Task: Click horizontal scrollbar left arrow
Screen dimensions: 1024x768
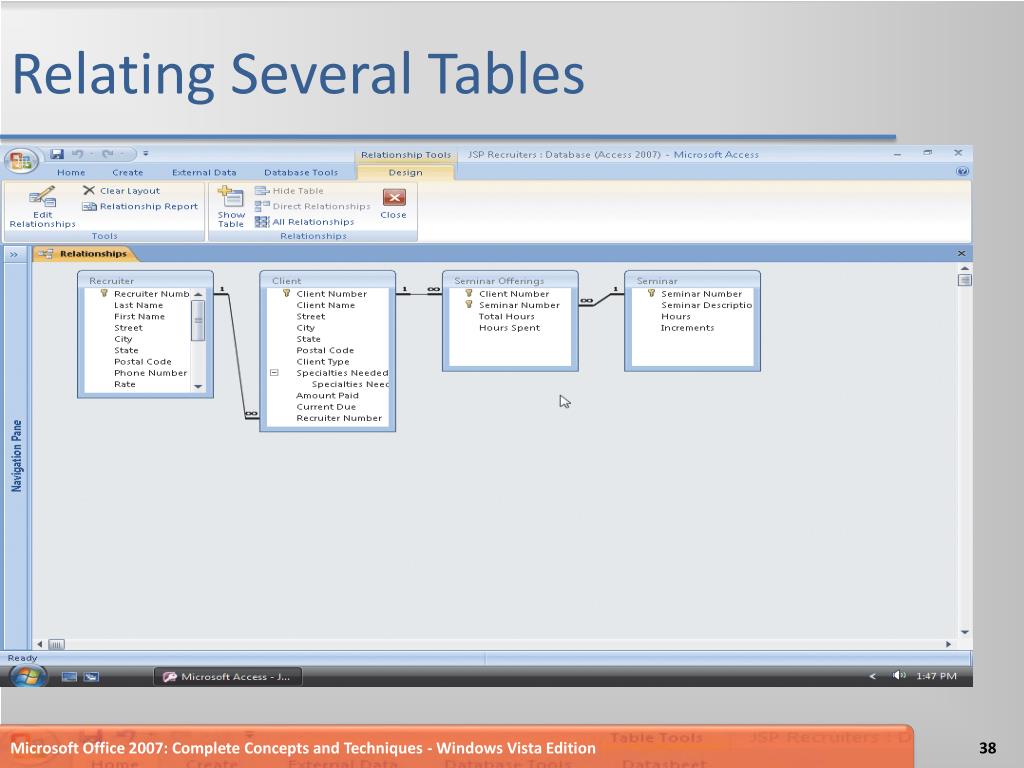Action: point(40,644)
